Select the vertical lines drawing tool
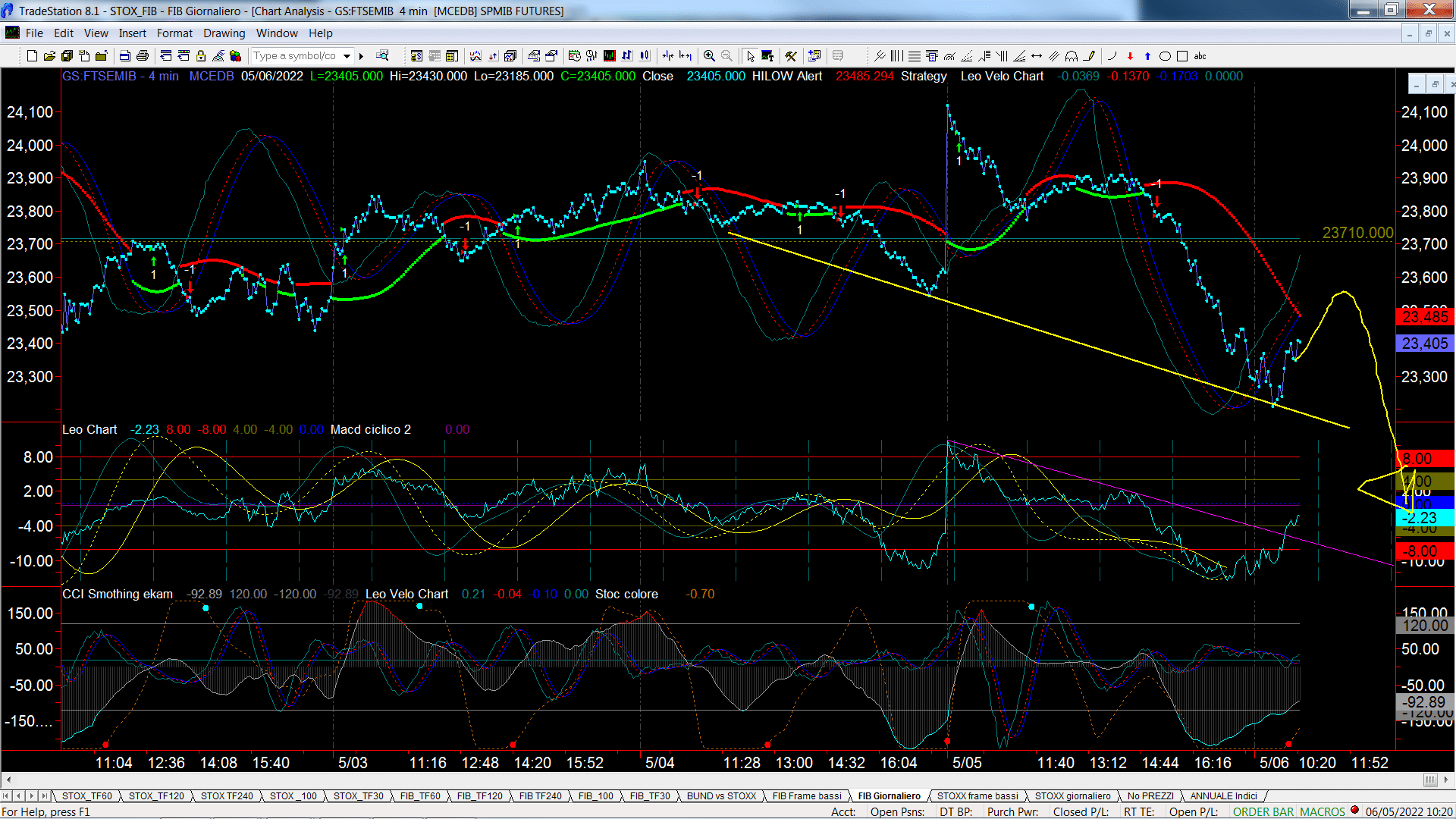The height and width of the screenshot is (819, 1456). coord(897,55)
